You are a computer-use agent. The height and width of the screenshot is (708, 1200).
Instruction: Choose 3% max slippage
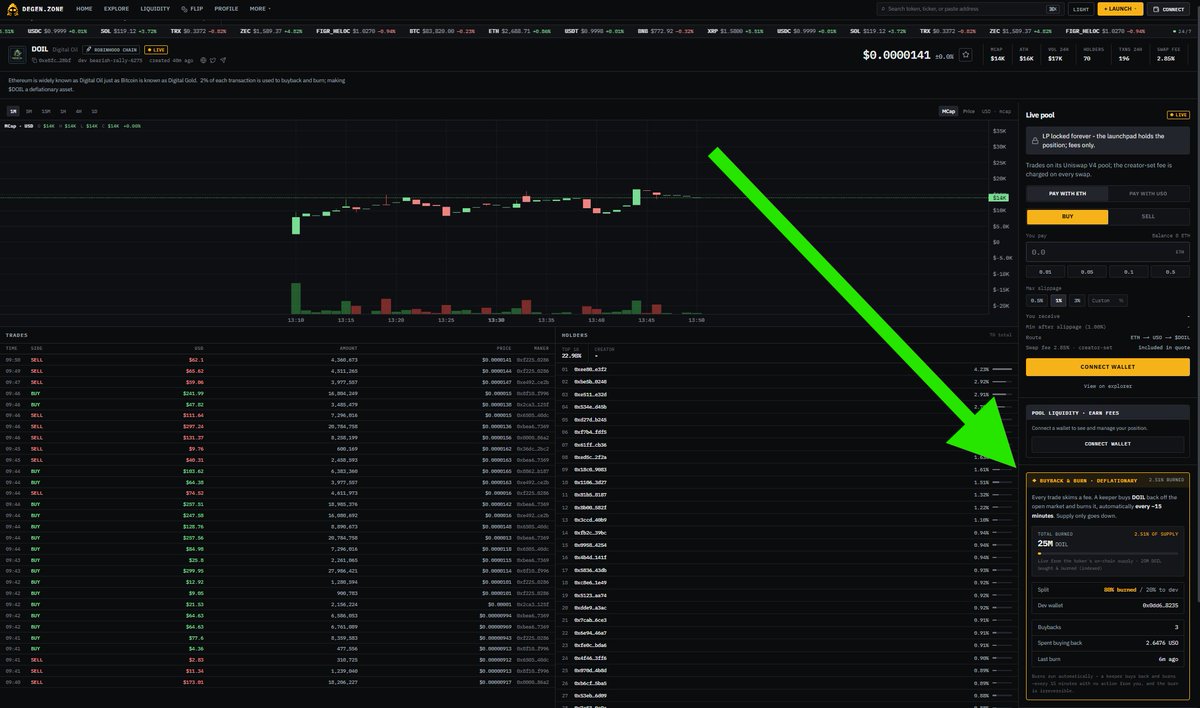(x=1077, y=300)
